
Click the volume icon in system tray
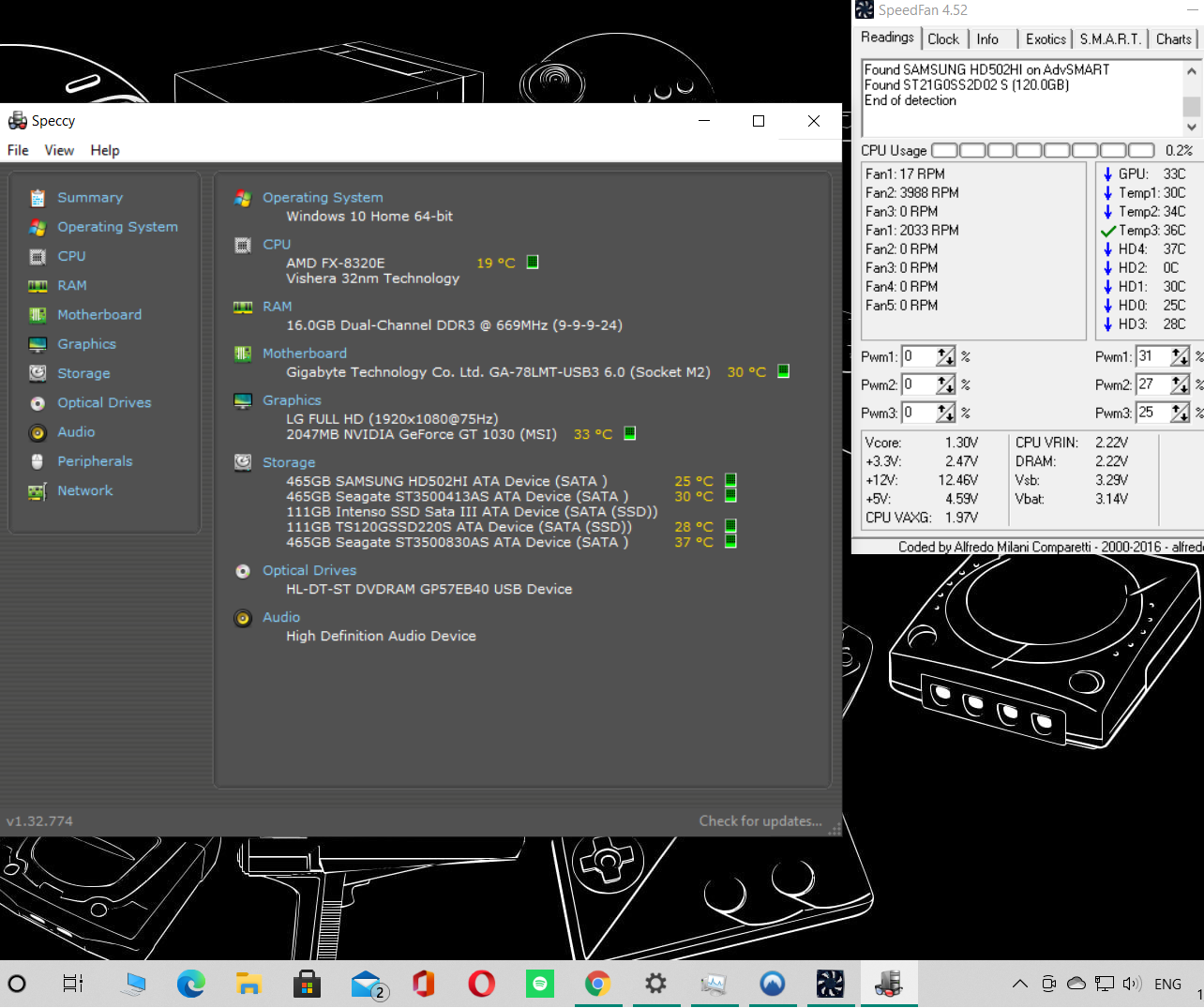click(1132, 984)
